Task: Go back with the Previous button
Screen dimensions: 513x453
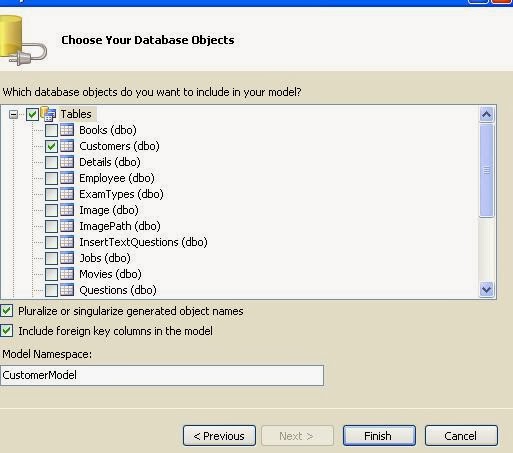Action: pos(219,436)
